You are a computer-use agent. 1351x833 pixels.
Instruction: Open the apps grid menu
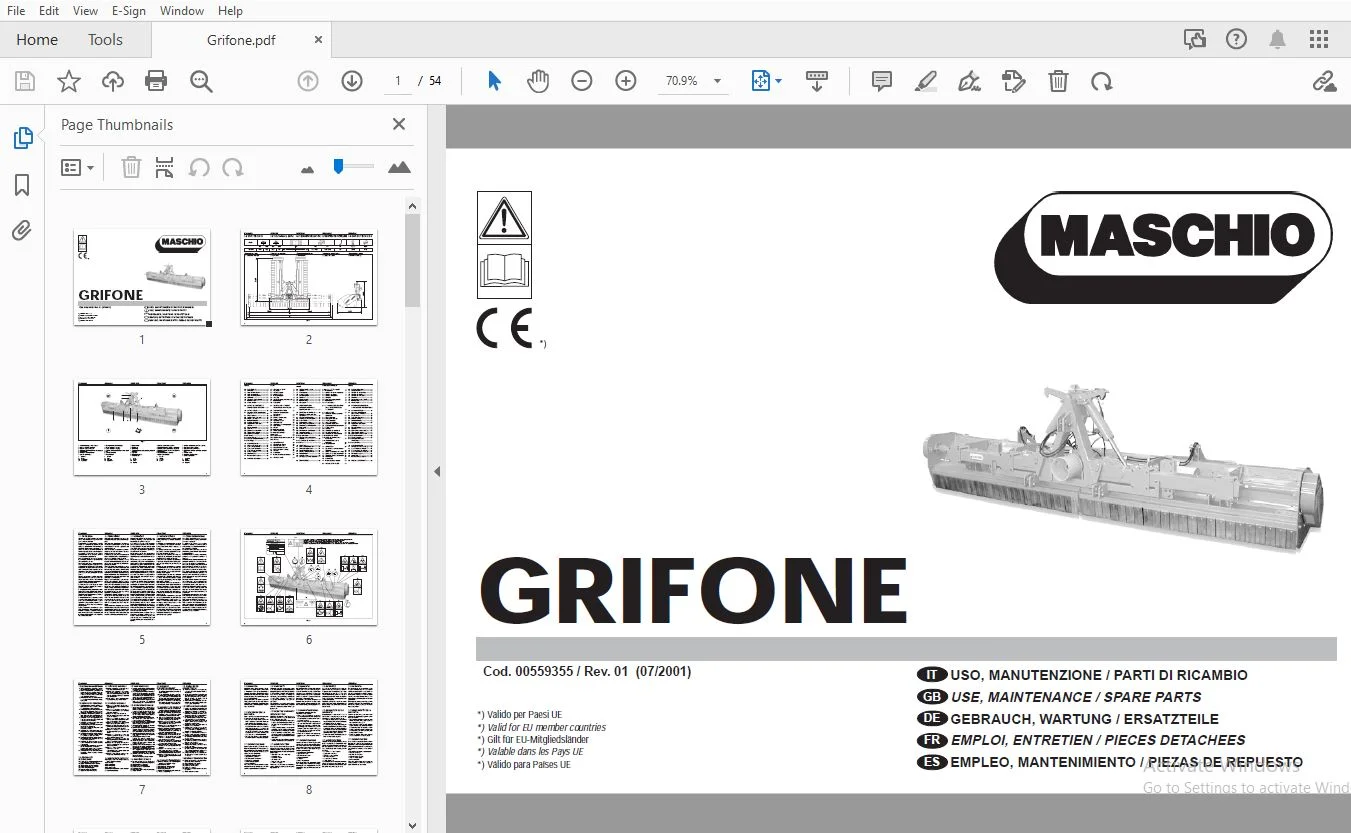(1319, 40)
